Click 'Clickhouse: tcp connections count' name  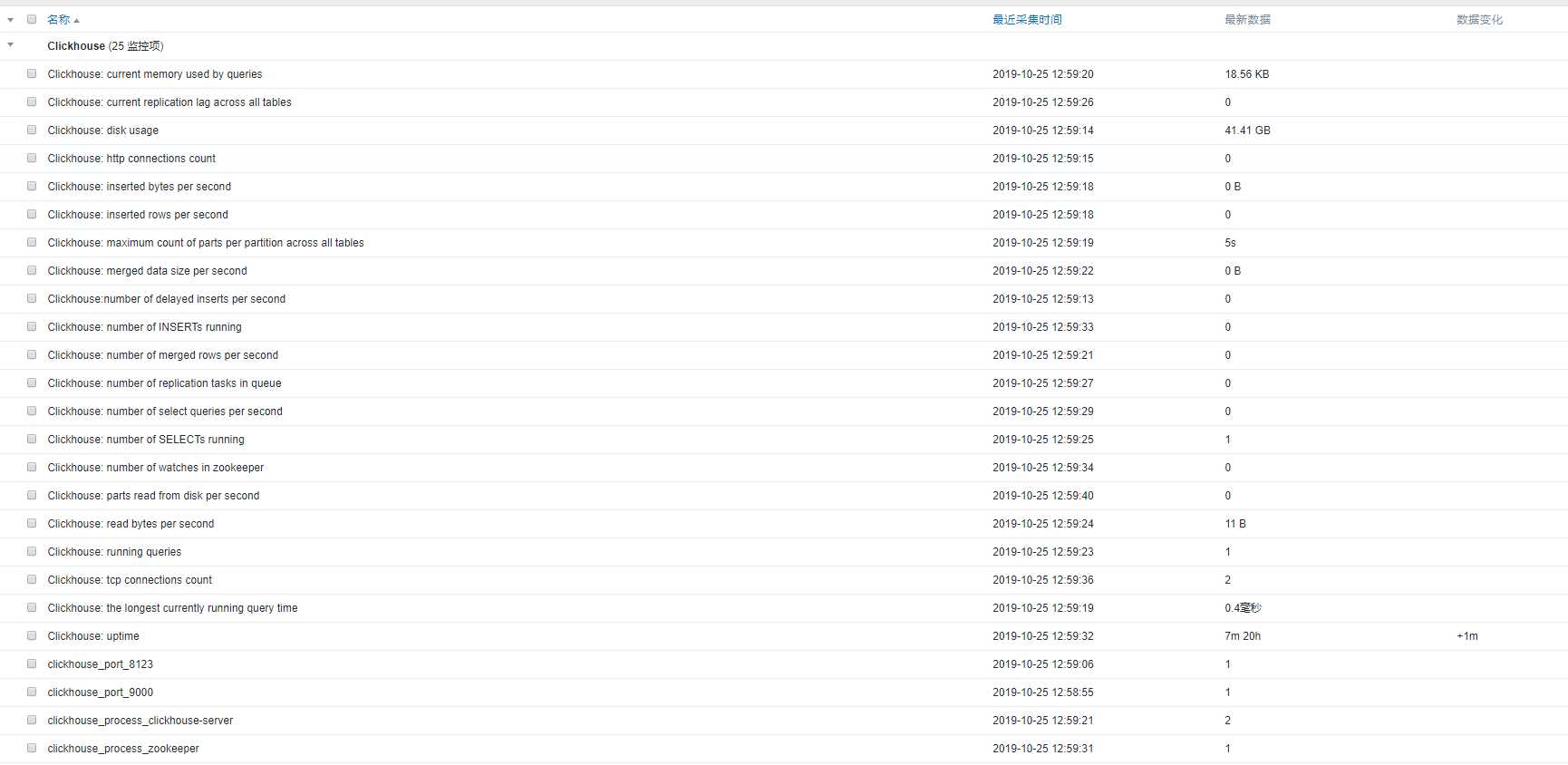pyautogui.click(x=130, y=580)
